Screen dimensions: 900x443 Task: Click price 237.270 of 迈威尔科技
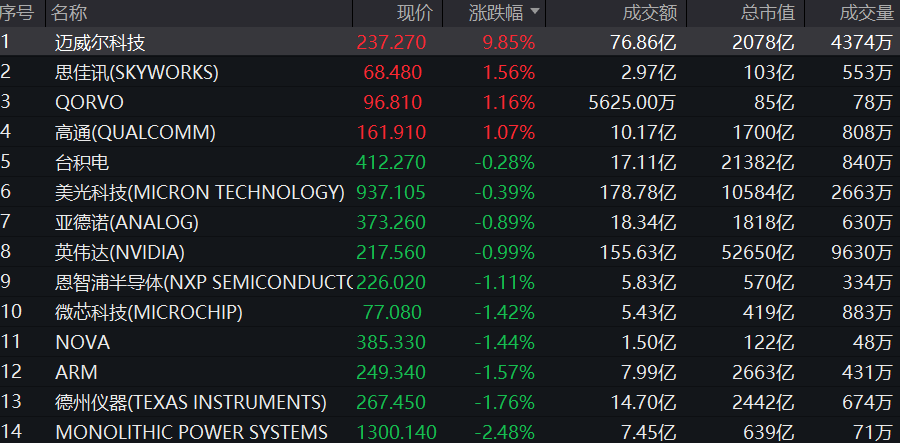pos(391,42)
